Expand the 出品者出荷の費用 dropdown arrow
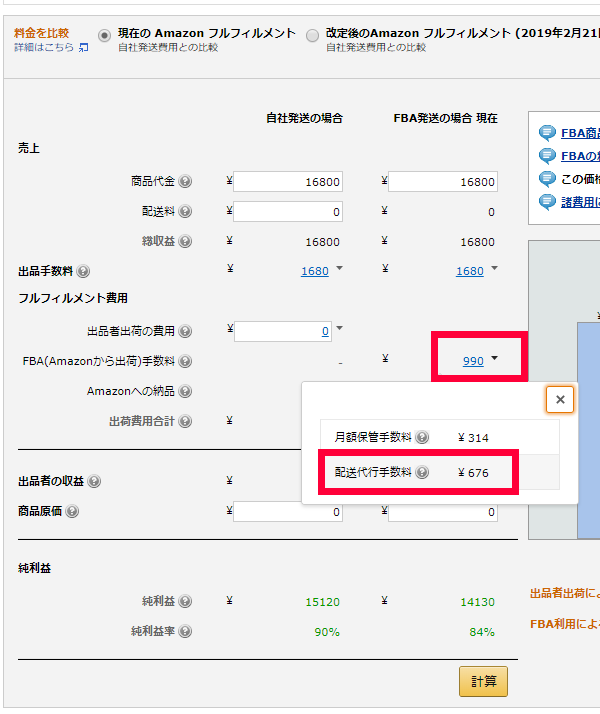This screenshot has height=714, width=600. point(340,329)
